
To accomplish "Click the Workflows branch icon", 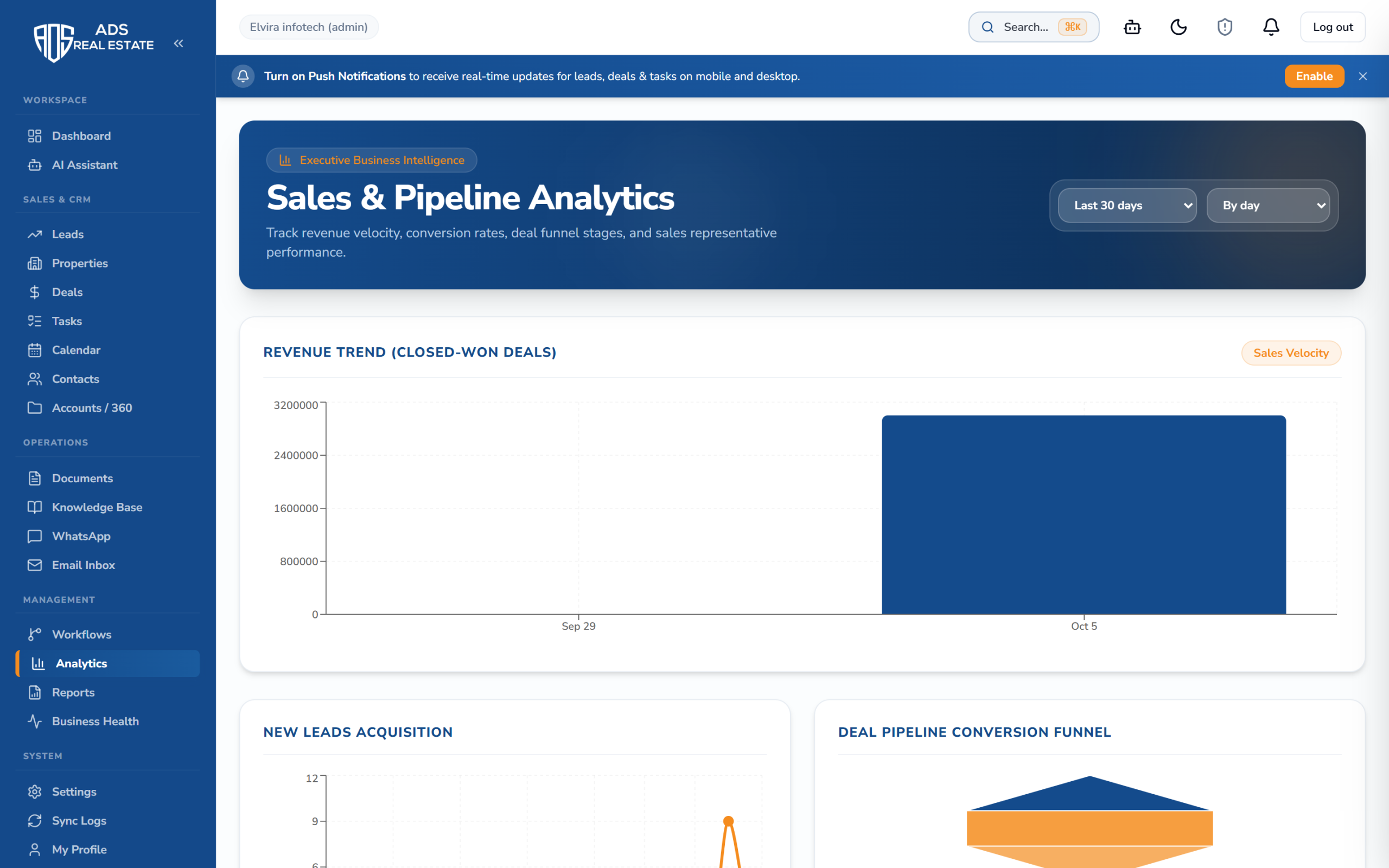I will [34, 634].
